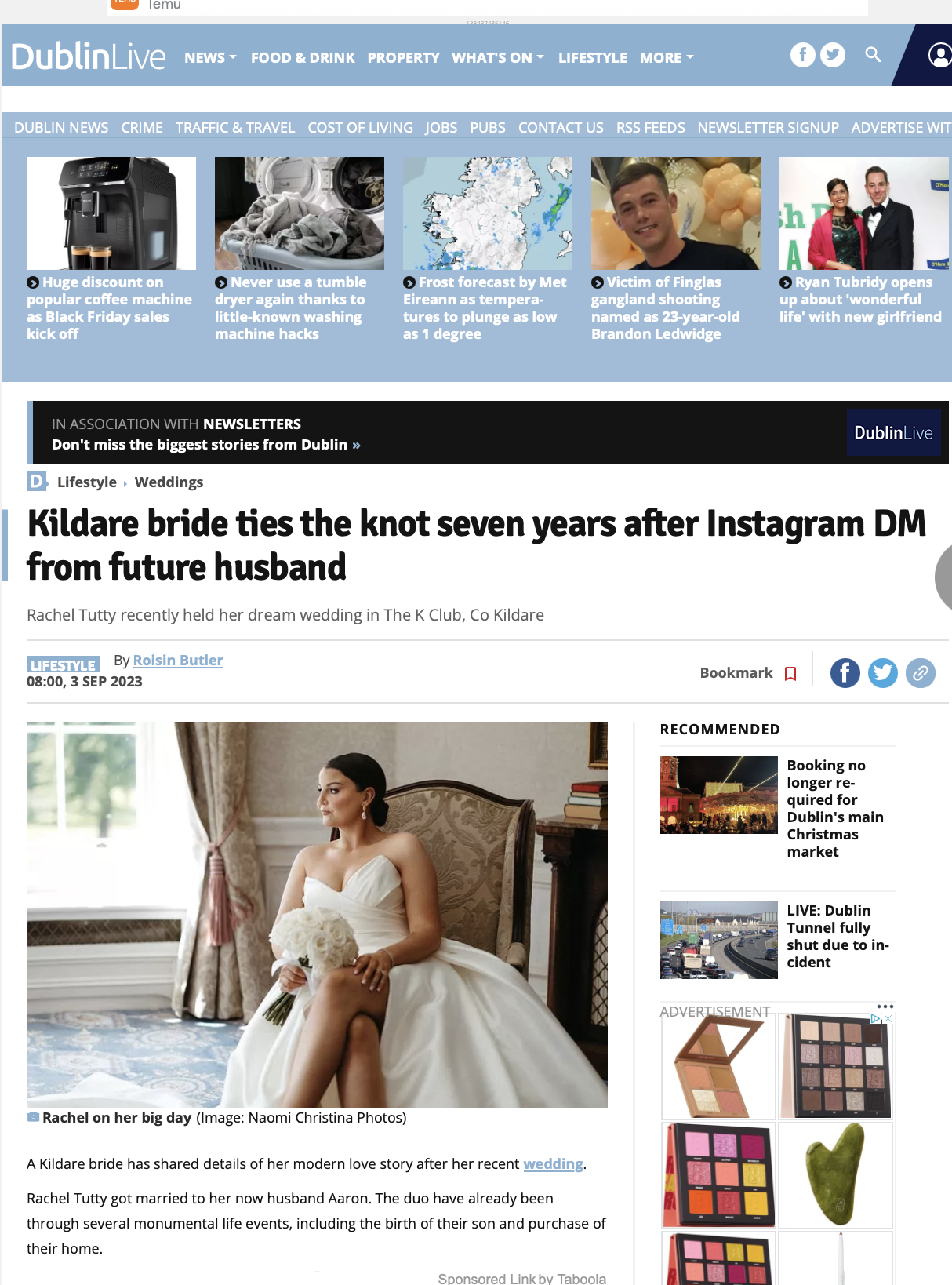The height and width of the screenshot is (1285, 952).
Task: Toggle Bookmark for this article
Action: click(x=748, y=673)
